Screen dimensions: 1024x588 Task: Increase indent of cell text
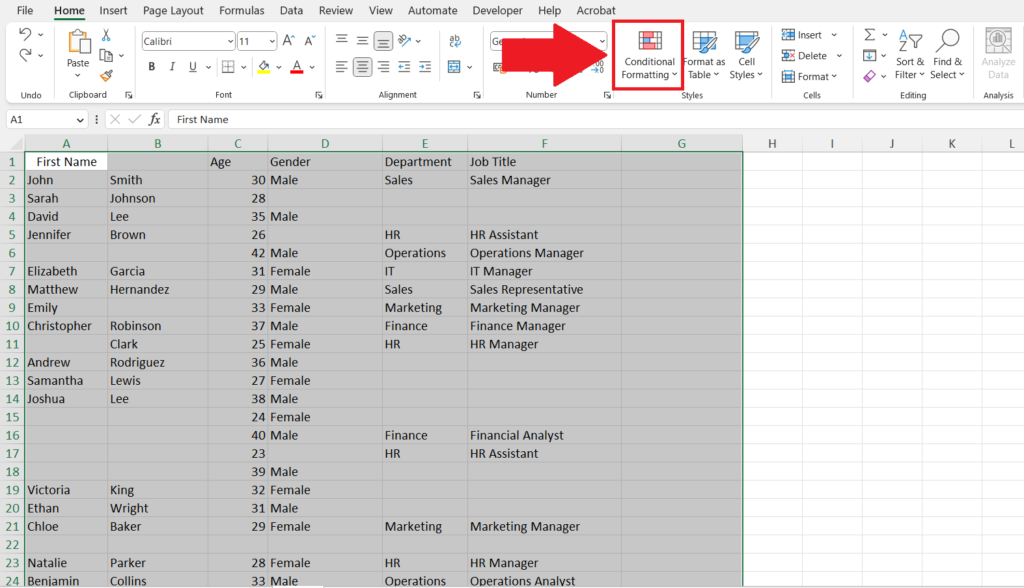coord(425,67)
